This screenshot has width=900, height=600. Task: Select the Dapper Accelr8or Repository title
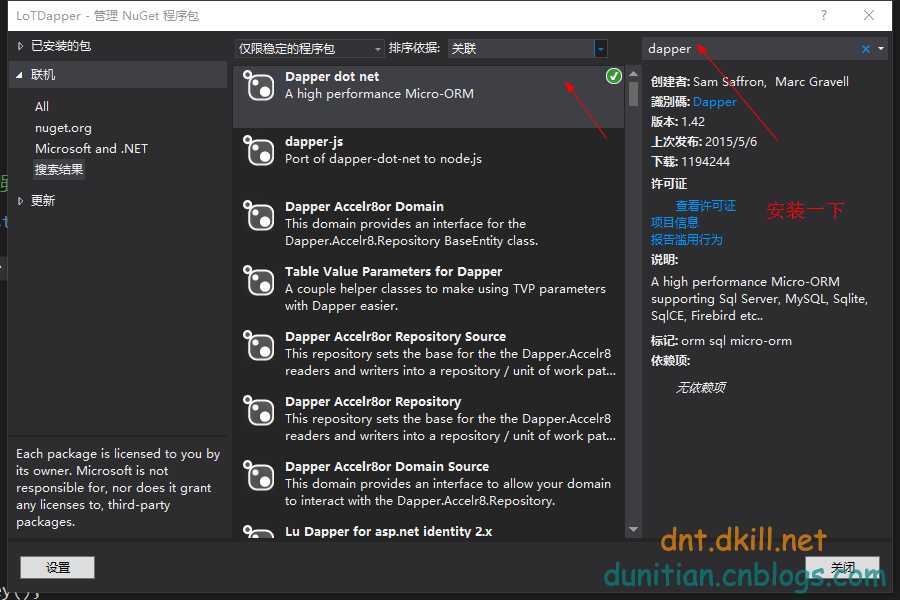(x=373, y=401)
